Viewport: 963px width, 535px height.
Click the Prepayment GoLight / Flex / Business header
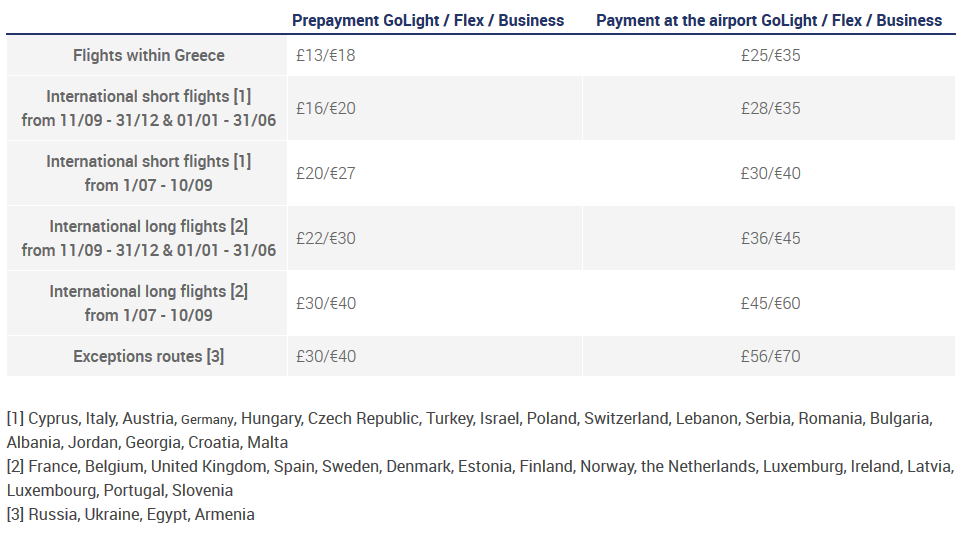428,20
